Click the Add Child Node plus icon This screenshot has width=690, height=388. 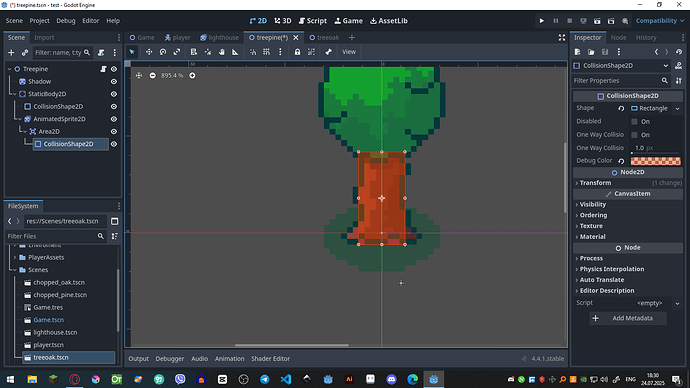tap(11, 53)
